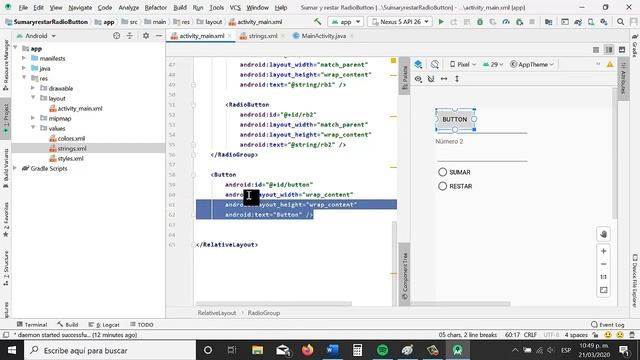Screen dimensions: 640x360
Task: Open the app run configuration dropdown
Action: coord(345,22)
